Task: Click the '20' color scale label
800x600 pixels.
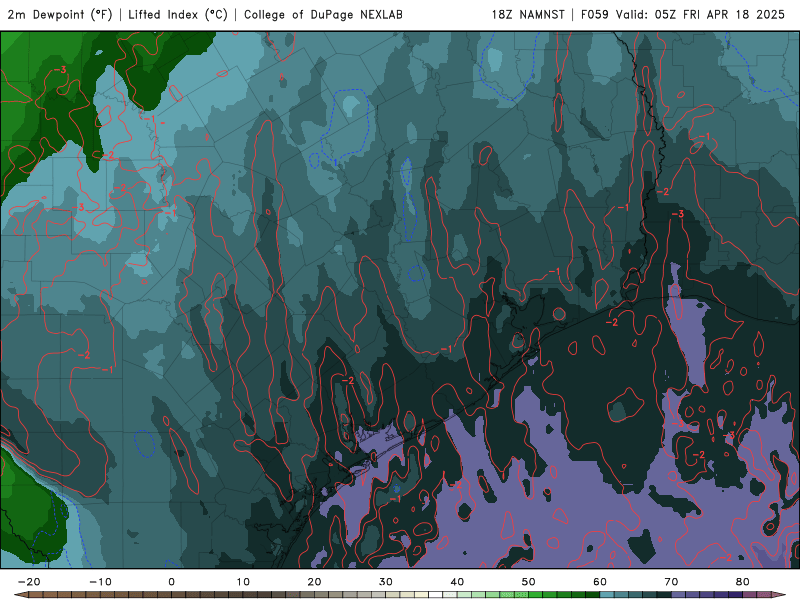Action: tap(314, 582)
